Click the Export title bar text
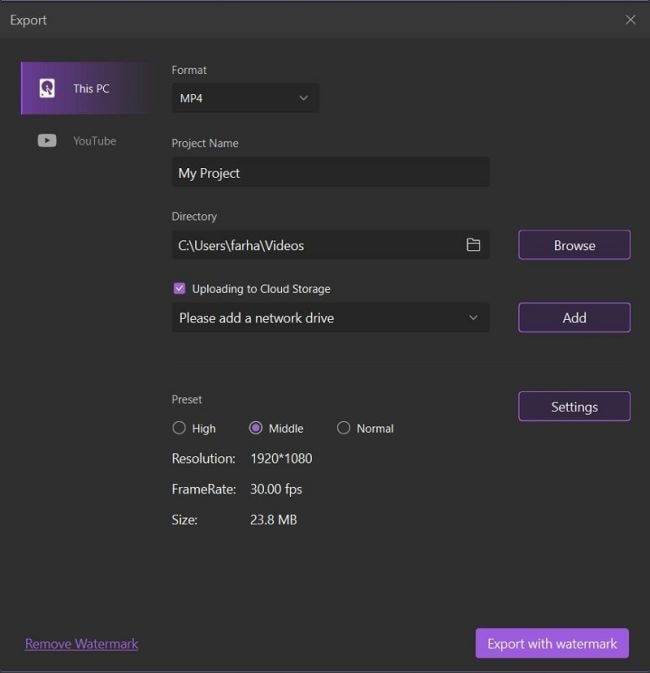650x673 pixels. click(x=29, y=20)
